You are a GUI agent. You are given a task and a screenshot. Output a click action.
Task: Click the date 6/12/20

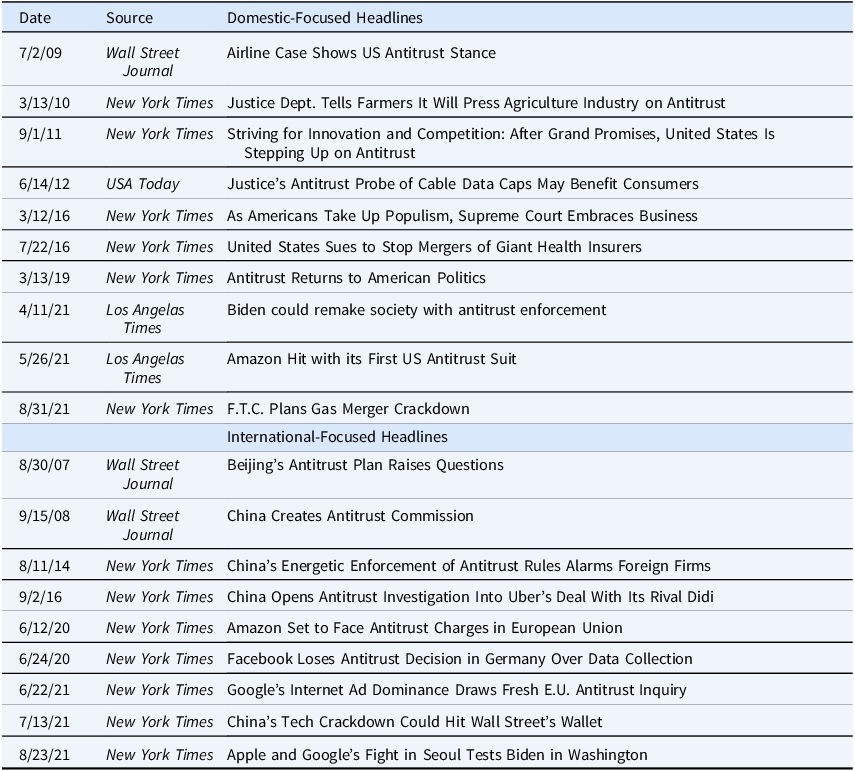click(x=44, y=628)
